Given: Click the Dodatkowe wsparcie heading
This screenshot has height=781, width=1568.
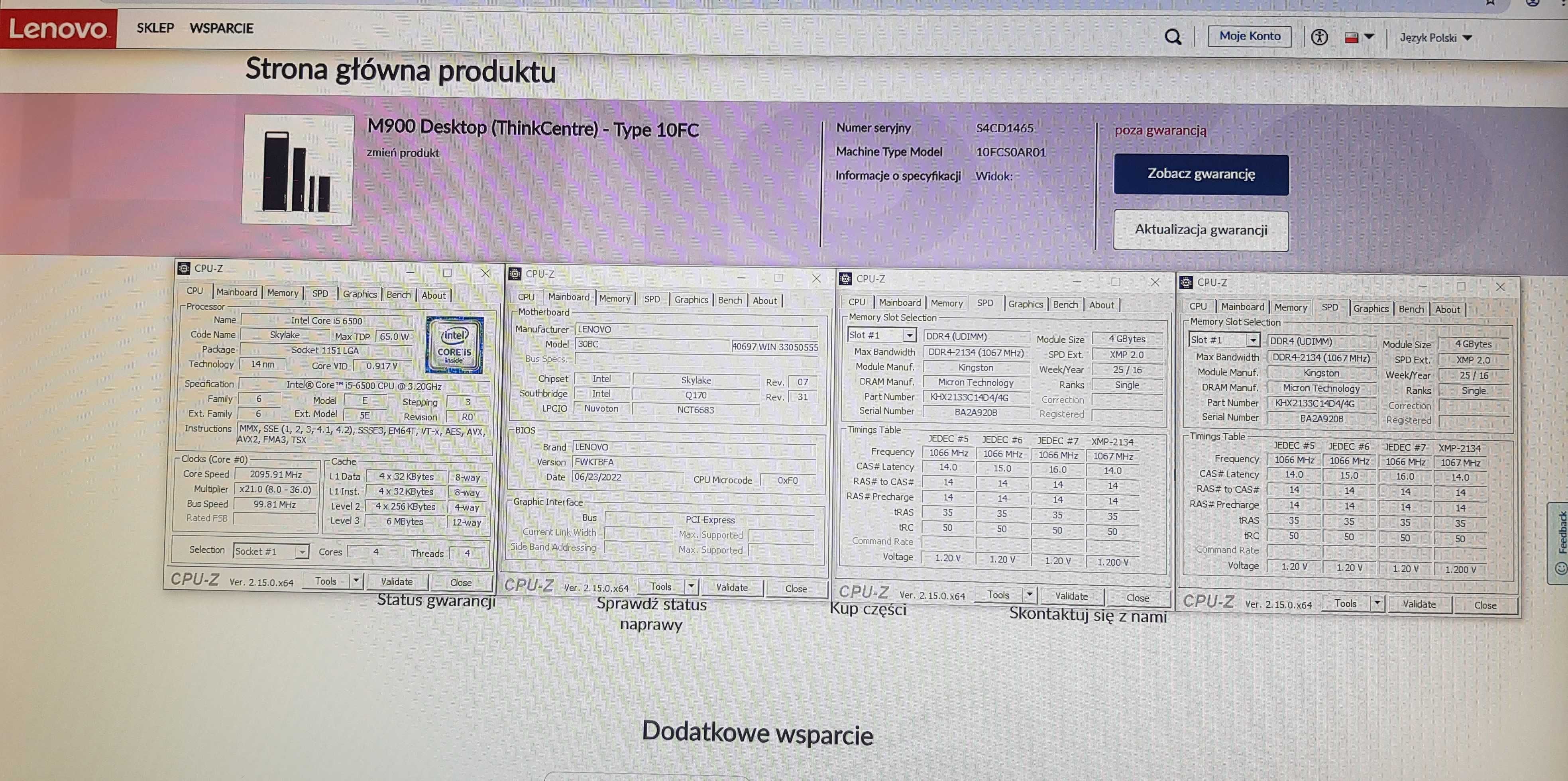Looking at the screenshot, I should click(757, 733).
